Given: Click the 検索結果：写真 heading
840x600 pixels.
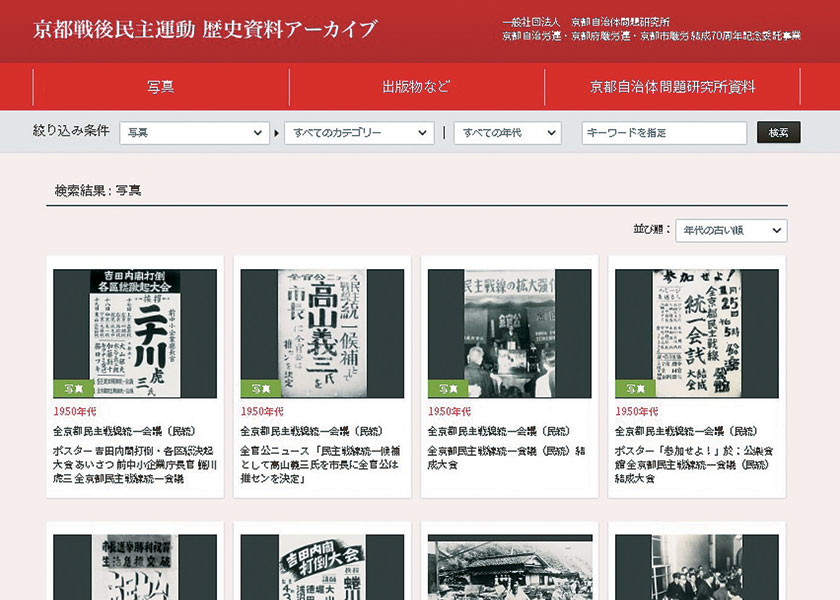Looking at the screenshot, I should coord(98,190).
